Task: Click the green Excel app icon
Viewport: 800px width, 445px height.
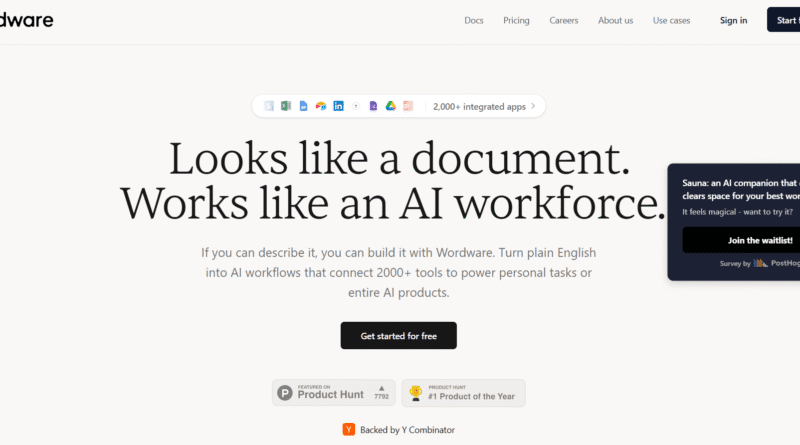Action: 285,106
